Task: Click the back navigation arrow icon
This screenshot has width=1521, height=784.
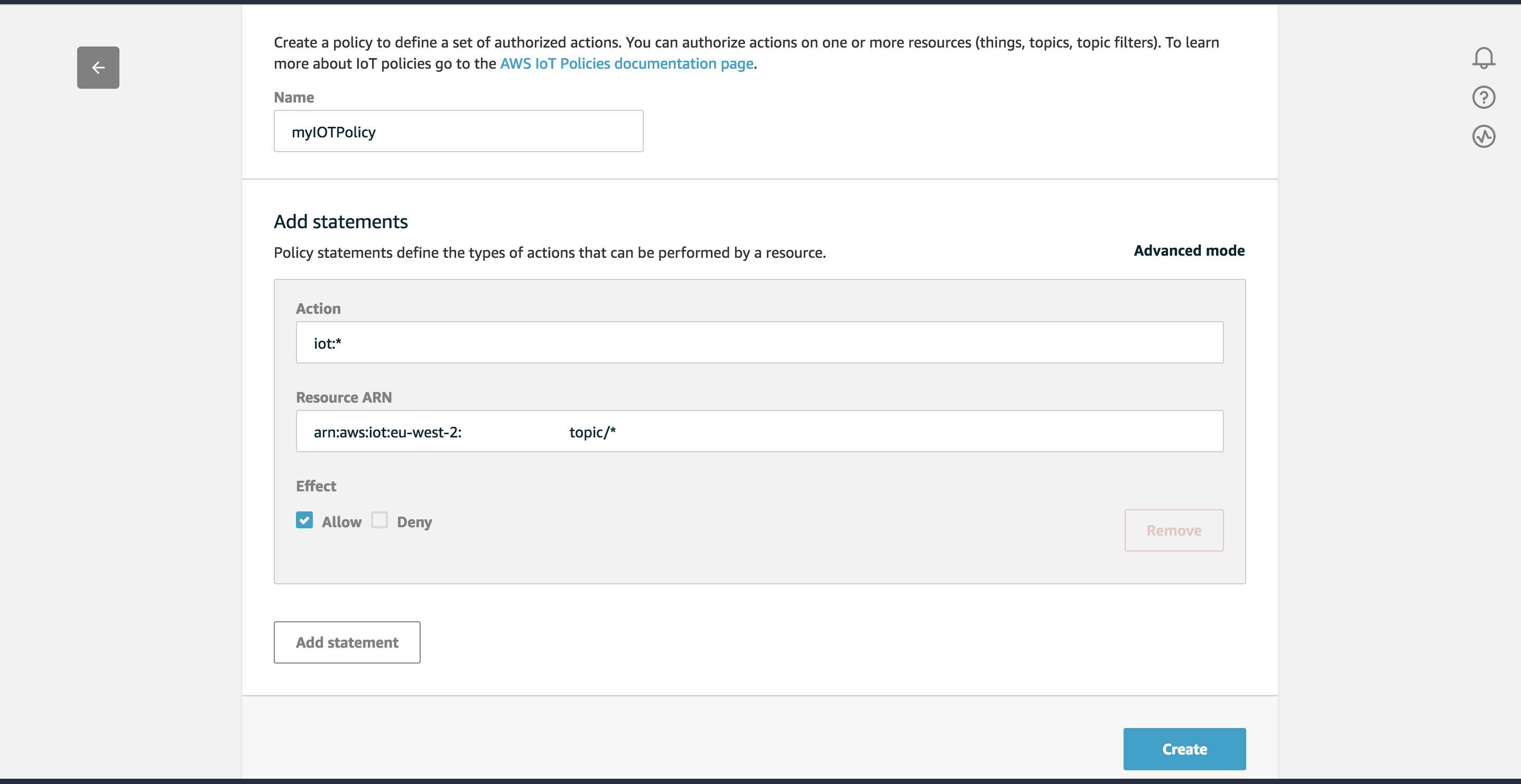Action: tap(98, 67)
